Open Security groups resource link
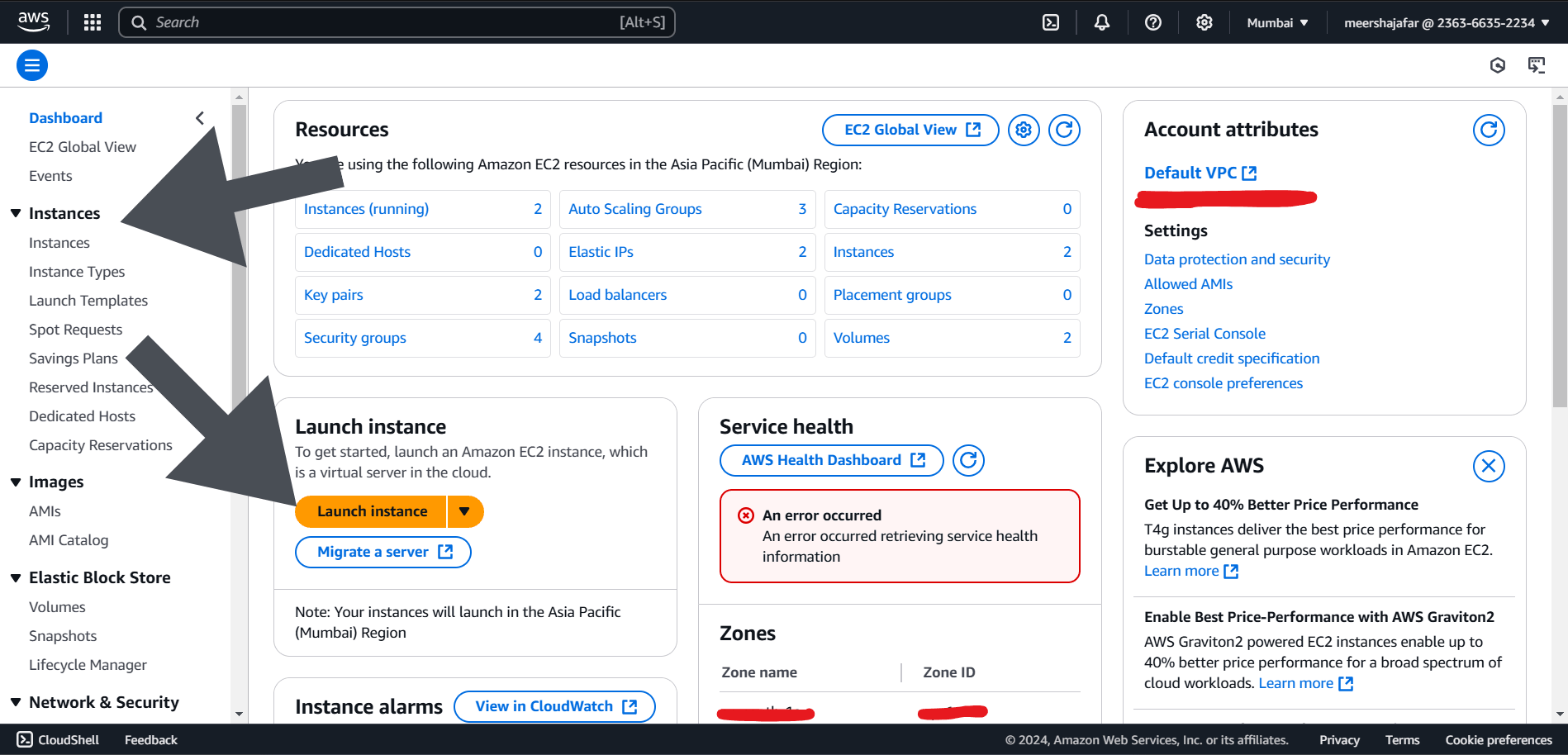The height and width of the screenshot is (755, 1568). click(x=355, y=338)
